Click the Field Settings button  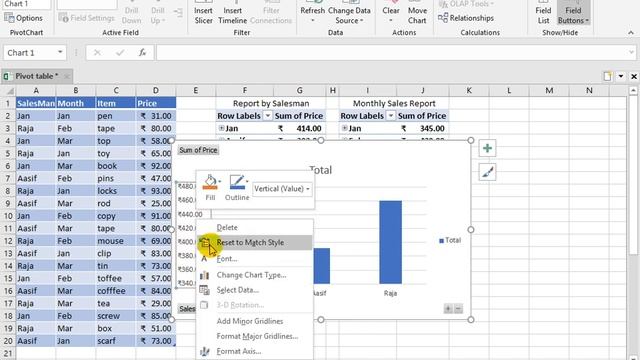click(x=87, y=18)
